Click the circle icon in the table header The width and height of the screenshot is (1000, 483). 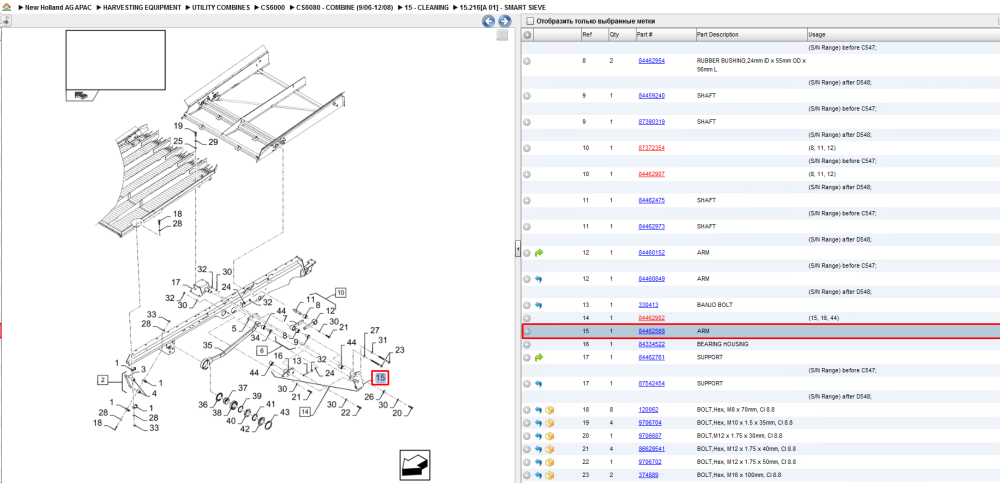pyautogui.click(x=527, y=34)
